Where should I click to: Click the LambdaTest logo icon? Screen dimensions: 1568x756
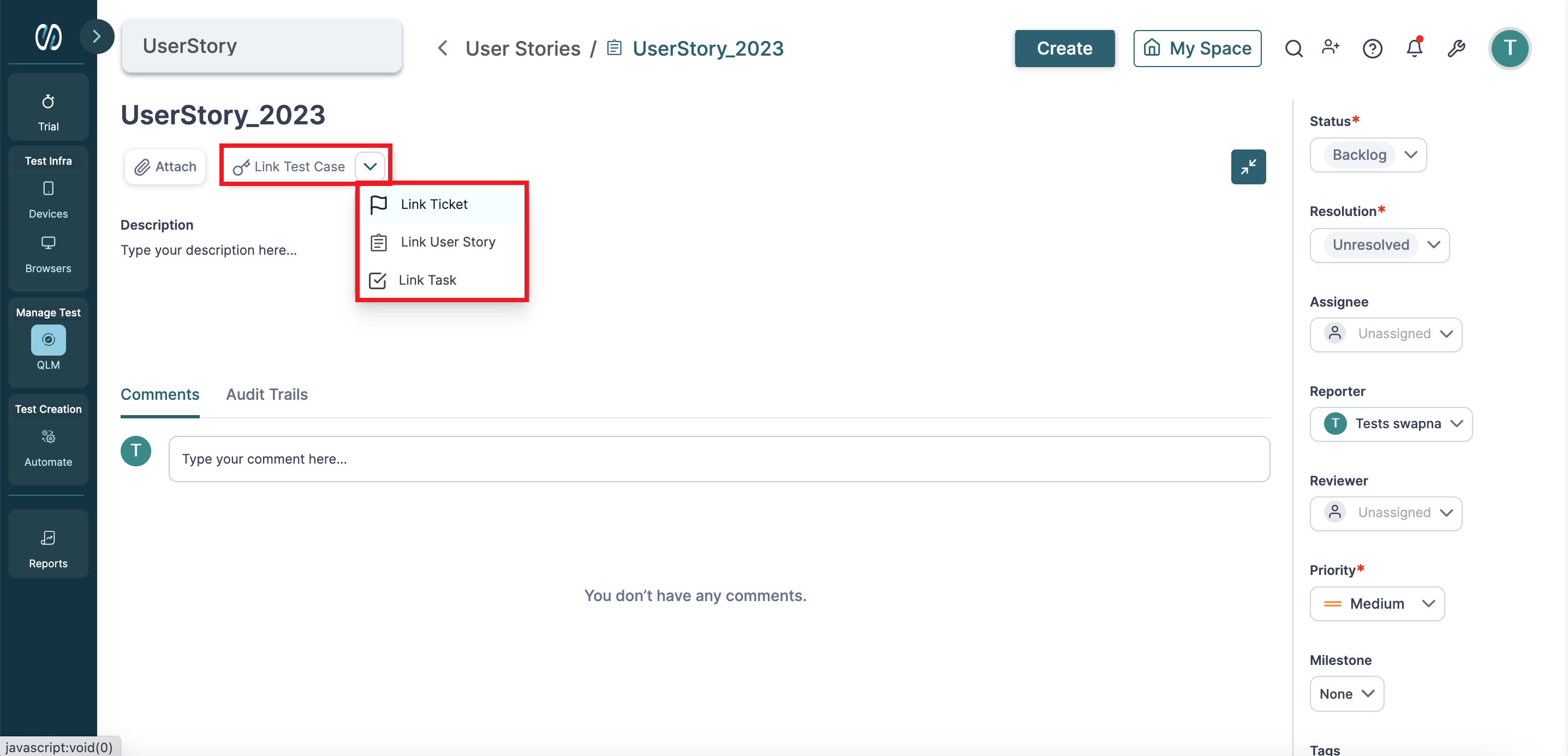point(48,37)
